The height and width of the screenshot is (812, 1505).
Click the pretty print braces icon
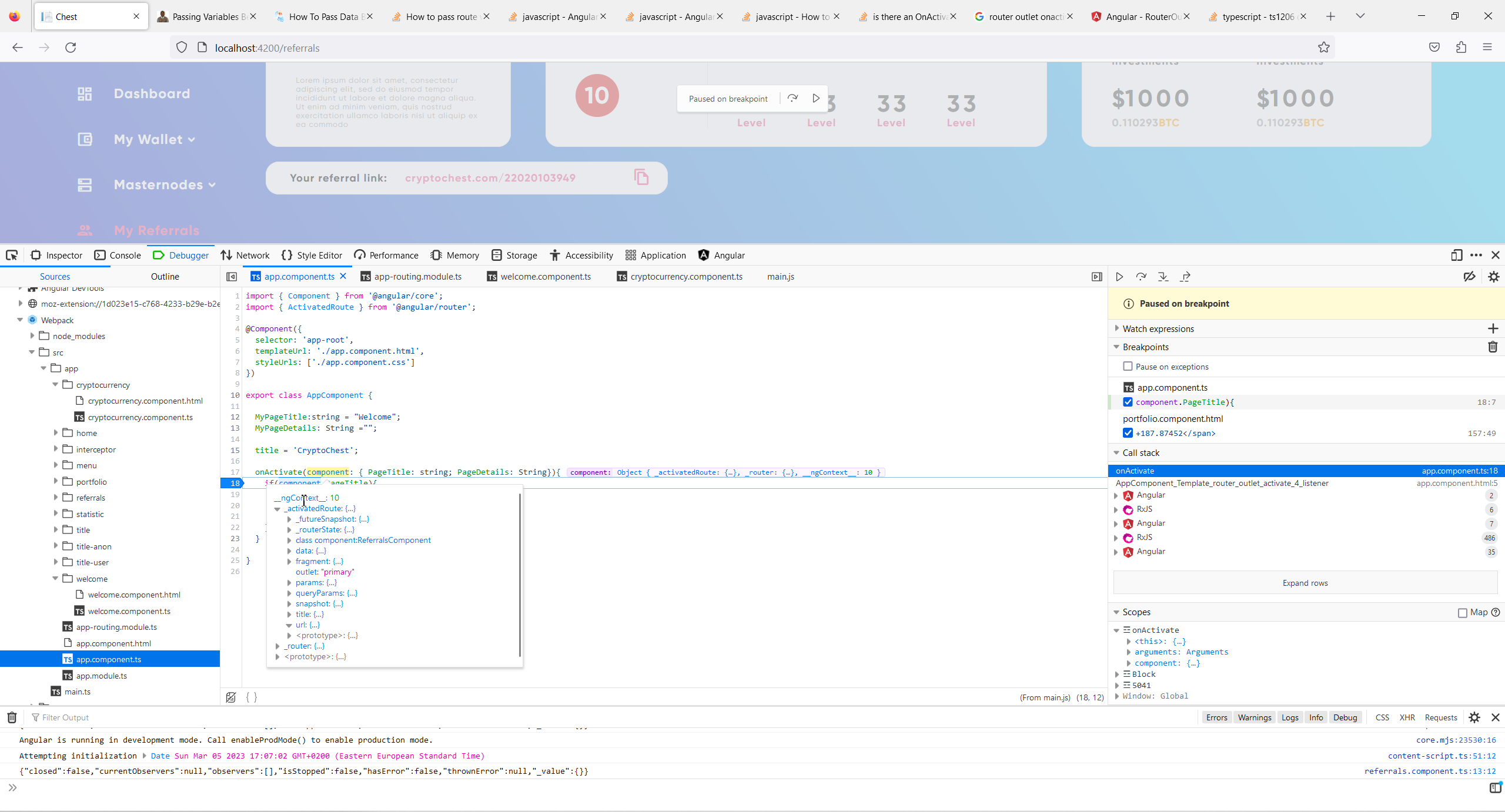(252, 697)
